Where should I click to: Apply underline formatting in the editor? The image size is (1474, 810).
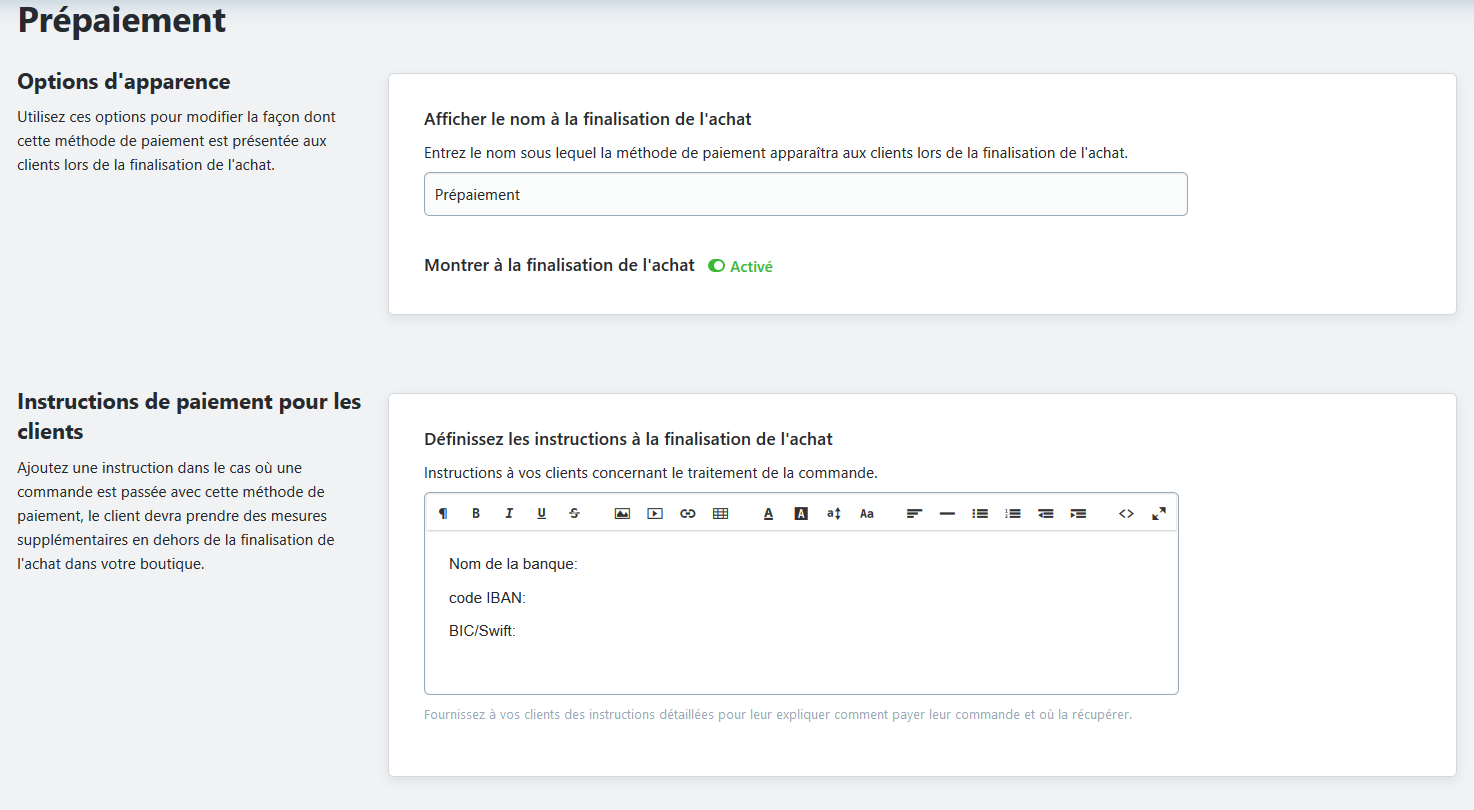pyautogui.click(x=542, y=513)
